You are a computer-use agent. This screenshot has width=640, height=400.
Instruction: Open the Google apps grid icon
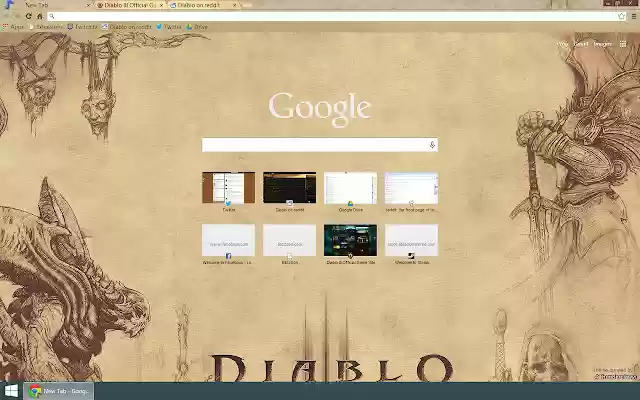(x=623, y=44)
